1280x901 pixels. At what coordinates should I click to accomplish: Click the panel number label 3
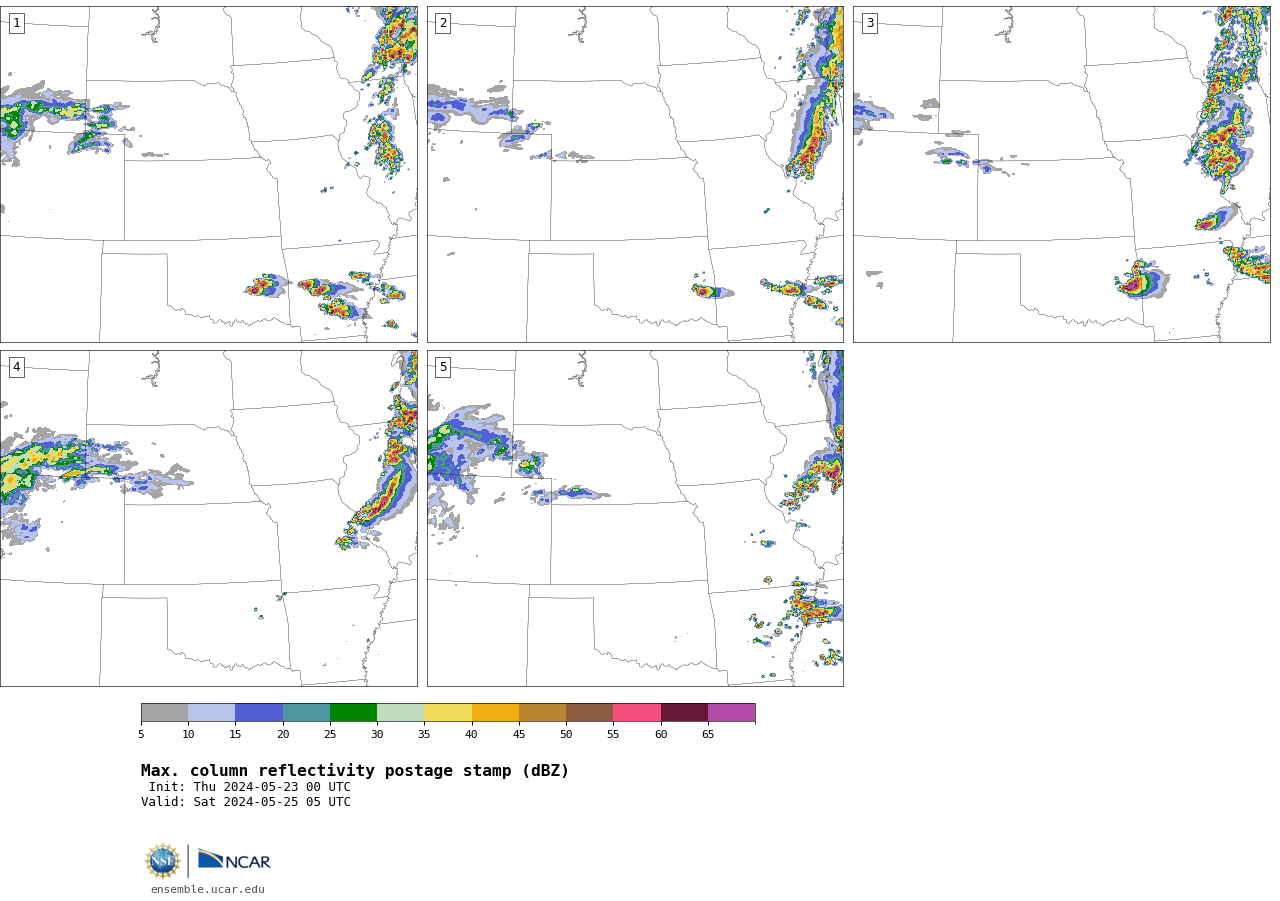(869, 23)
